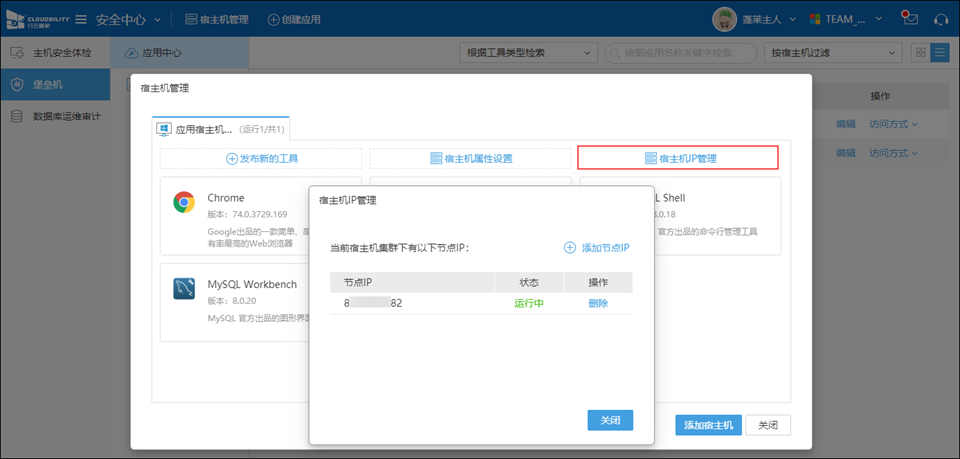
Task: Open the mail notification icon
Action: click(x=909, y=18)
